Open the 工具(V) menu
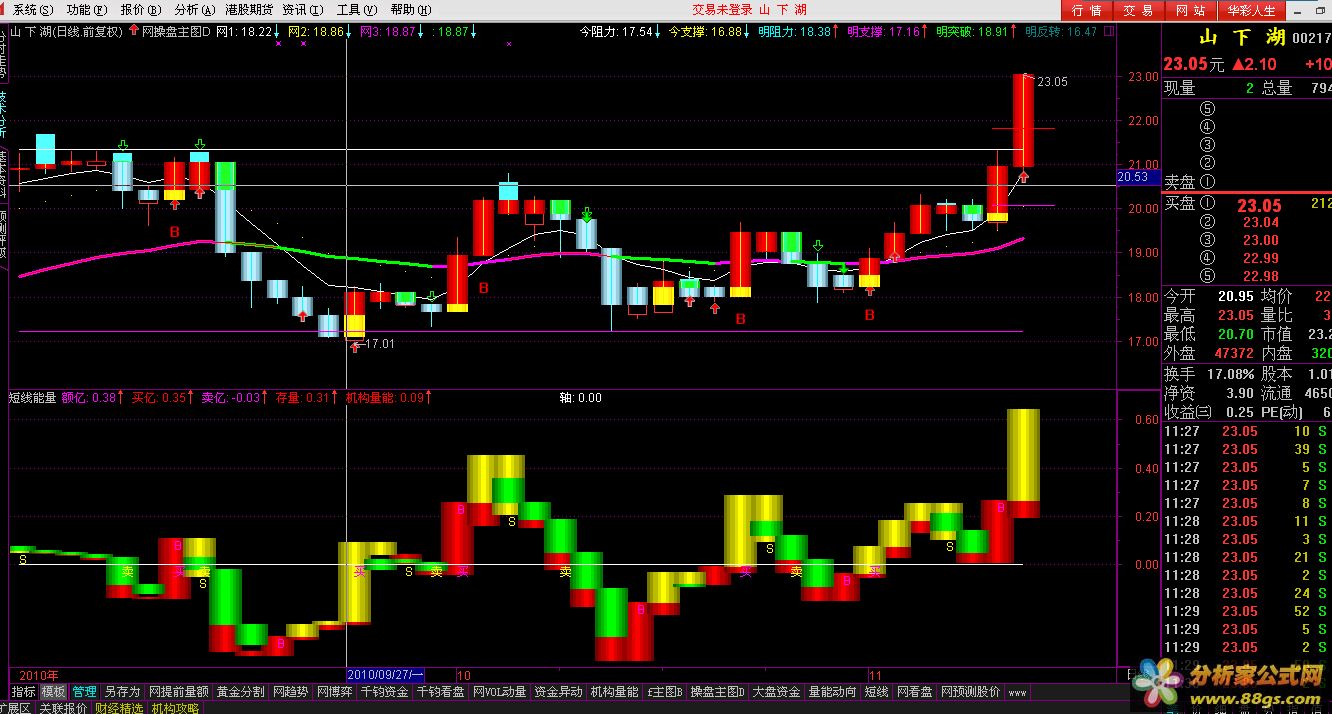1332x714 pixels. pyautogui.click(x=356, y=10)
